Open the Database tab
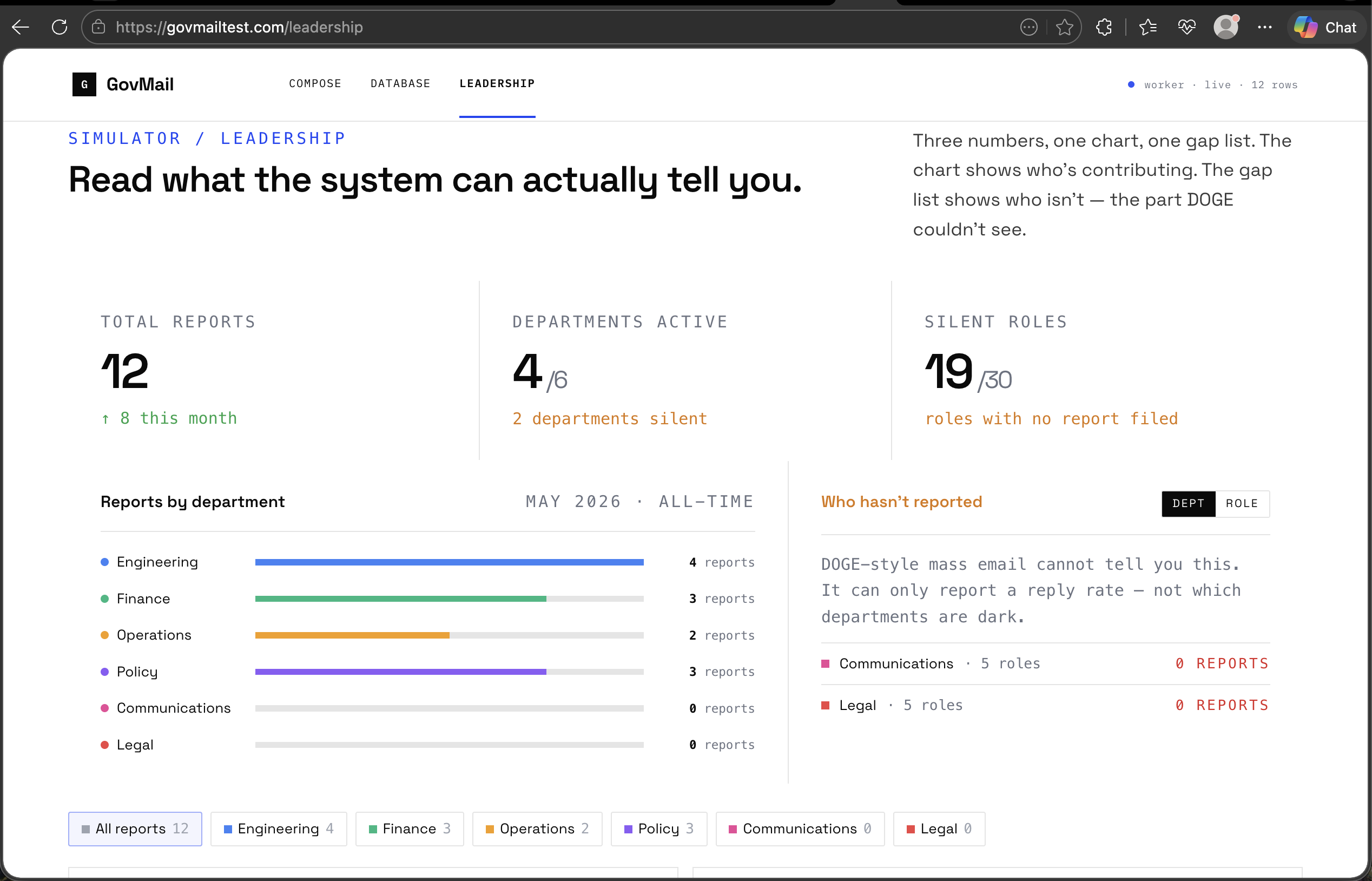 click(400, 83)
